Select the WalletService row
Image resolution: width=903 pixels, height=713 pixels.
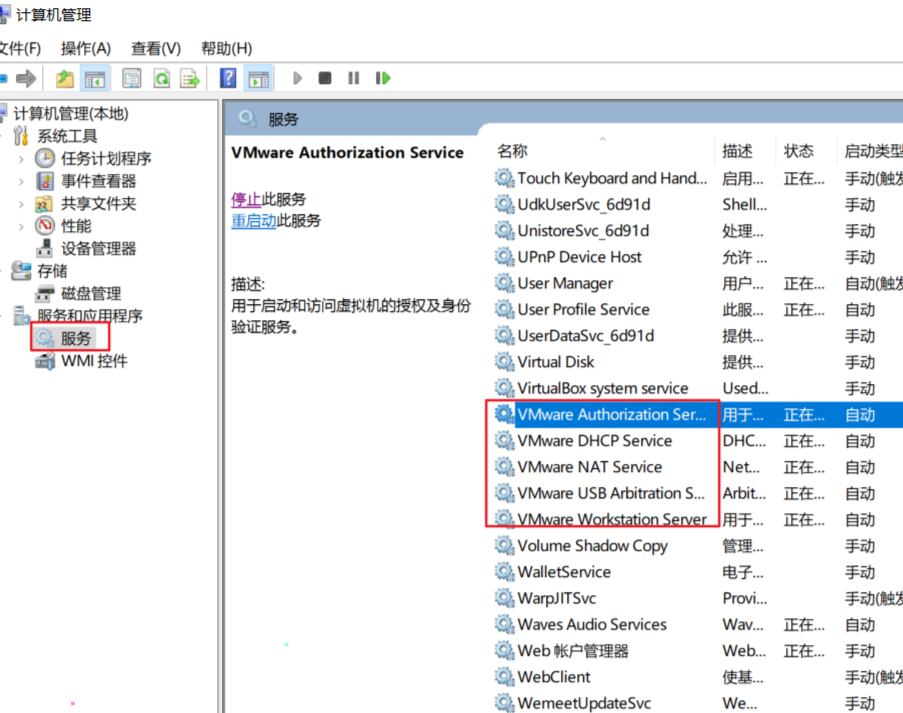(698, 572)
